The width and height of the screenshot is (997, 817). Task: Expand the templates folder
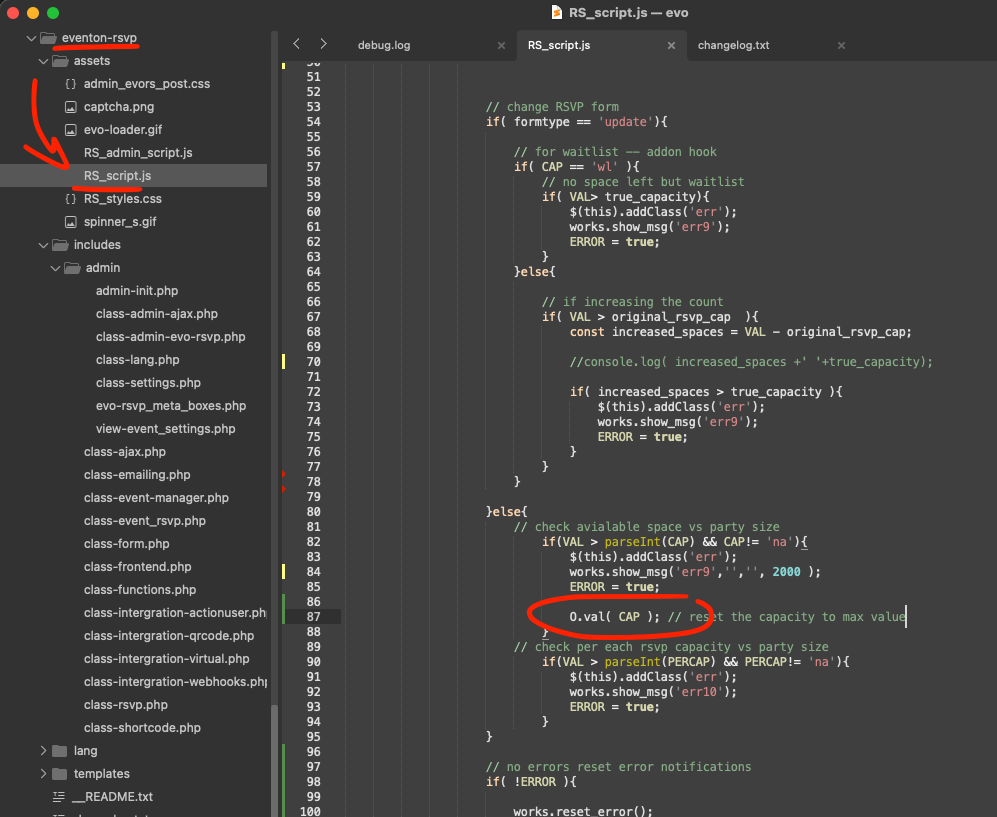pyautogui.click(x=43, y=774)
